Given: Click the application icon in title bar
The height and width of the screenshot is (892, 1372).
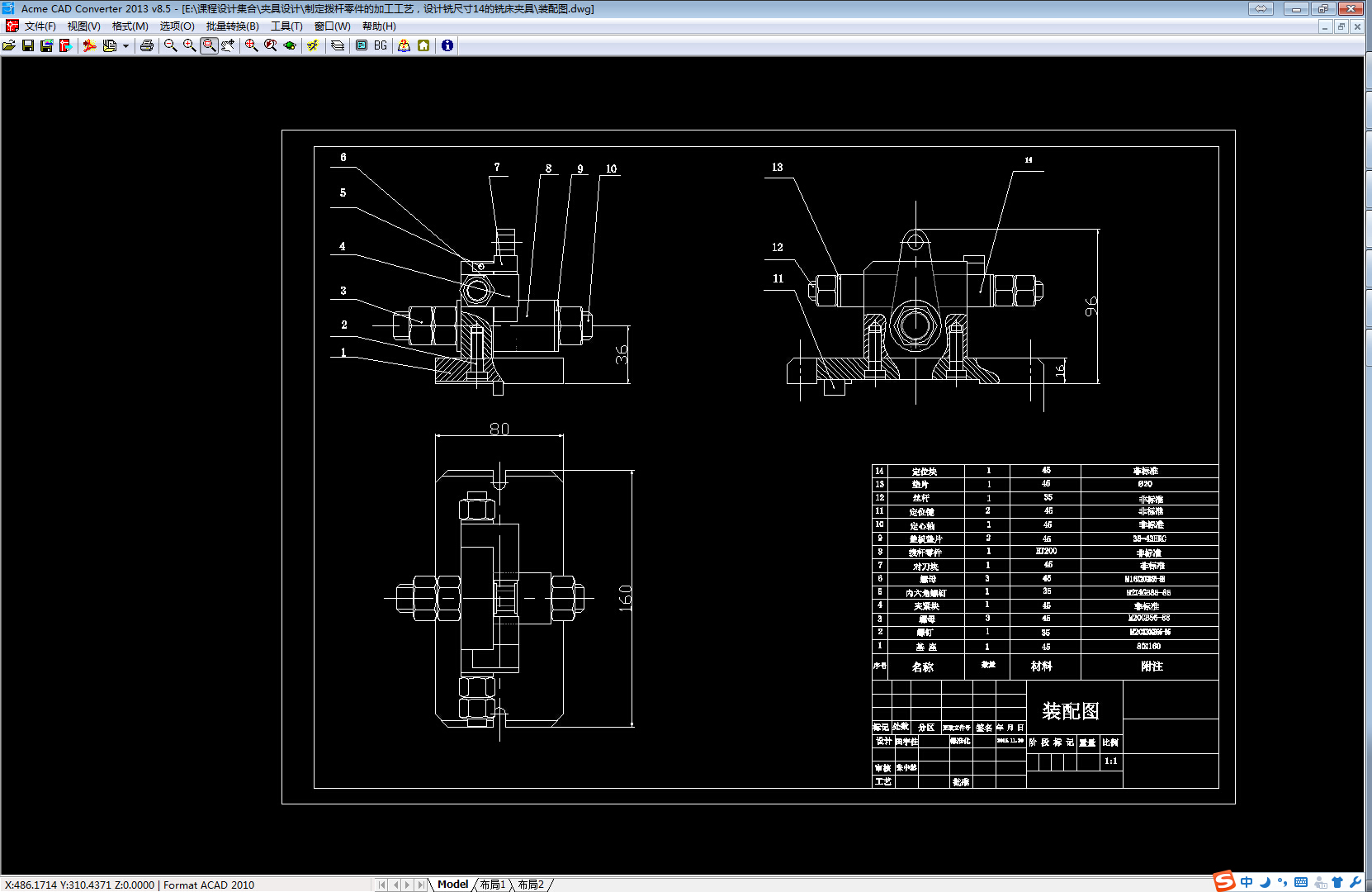Looking at the screenshot, I should pyautogui.click(x=9, y=8).
